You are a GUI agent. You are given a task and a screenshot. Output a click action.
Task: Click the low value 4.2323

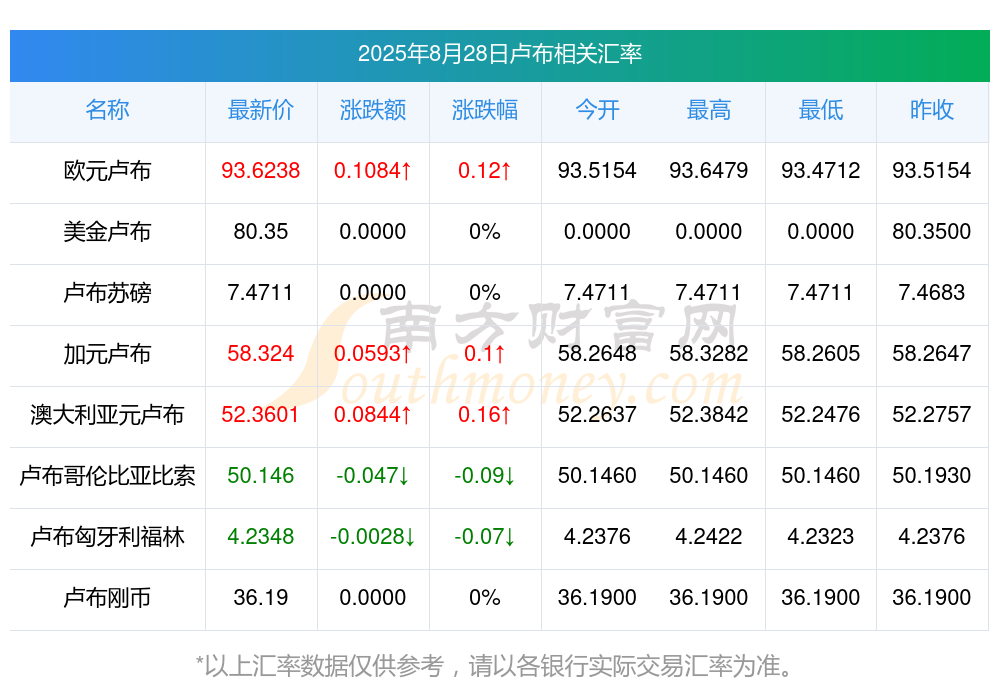click(821, 537)
